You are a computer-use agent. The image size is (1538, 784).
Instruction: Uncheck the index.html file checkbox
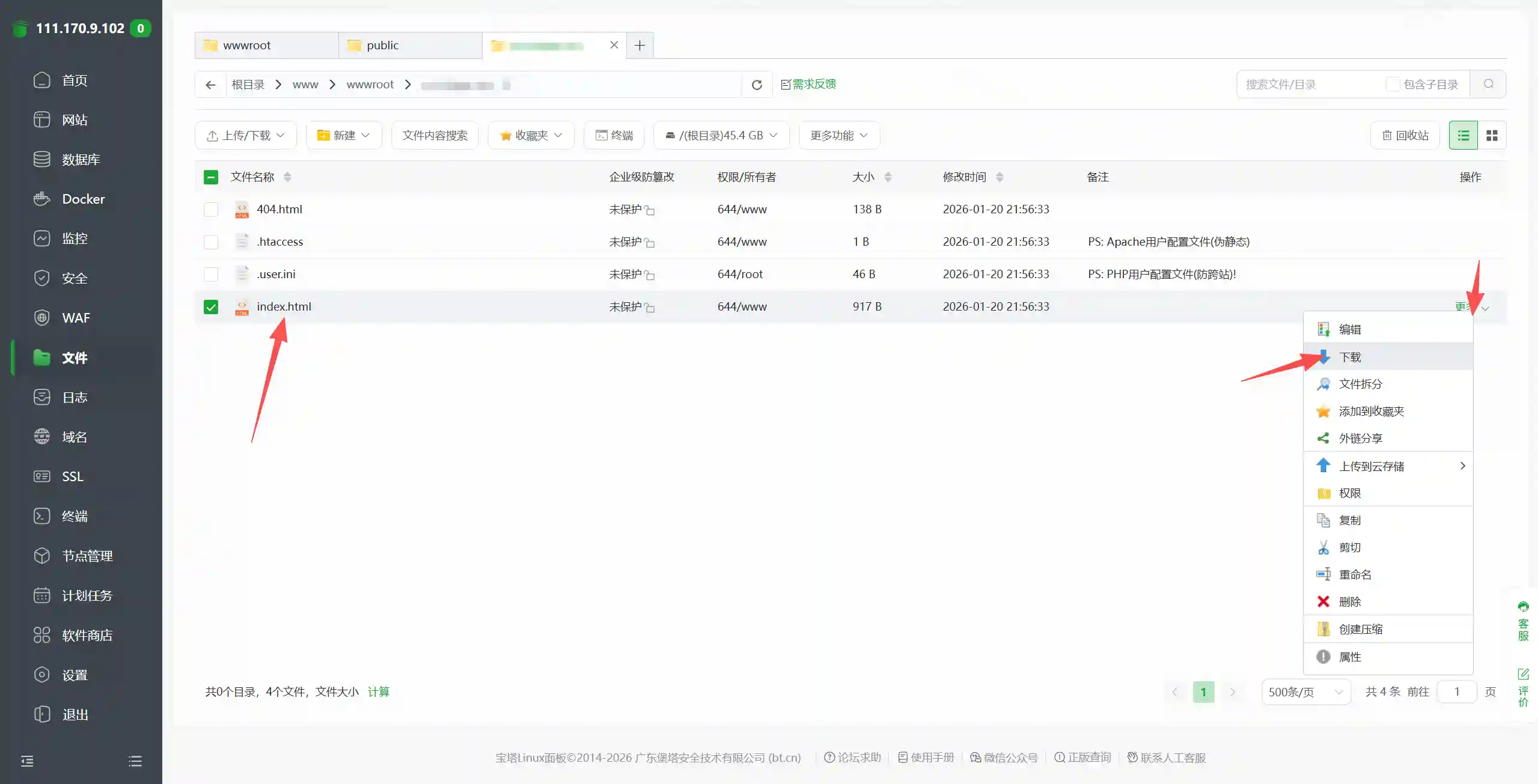pos(211,307)
